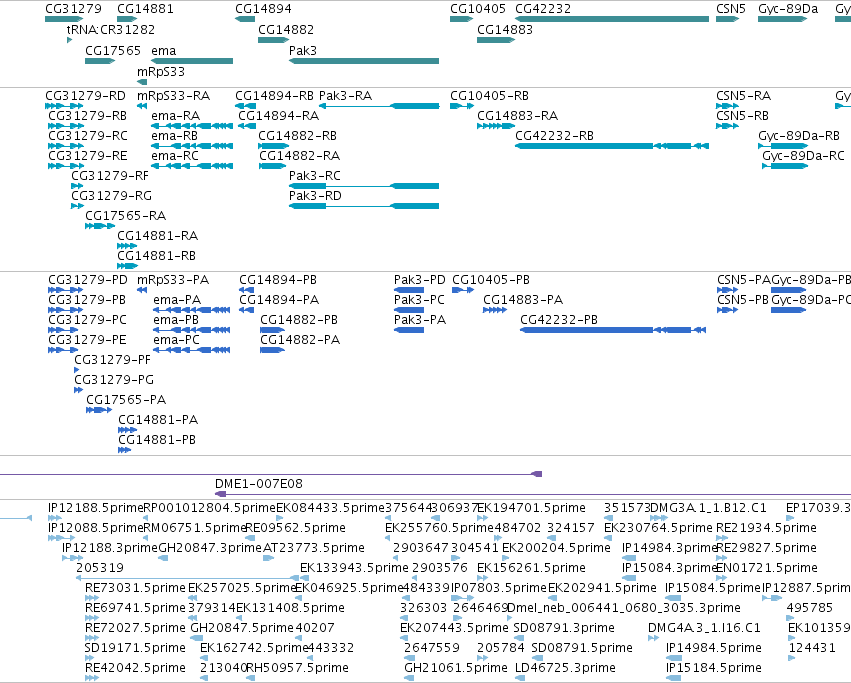851x683 pixels.
Task: Click the CG42232-PB protein label
Action: coord(559,320)
